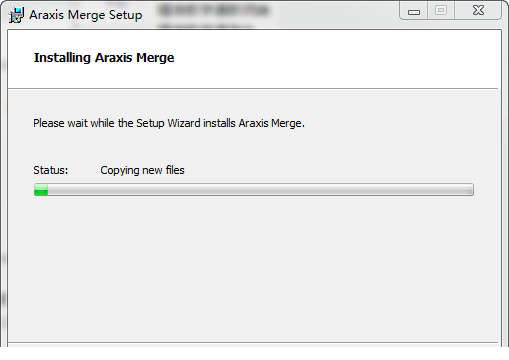Click the "Araxis Merge Setup" window title
This screenshot has width=509, height=360.
click(86, 15)
